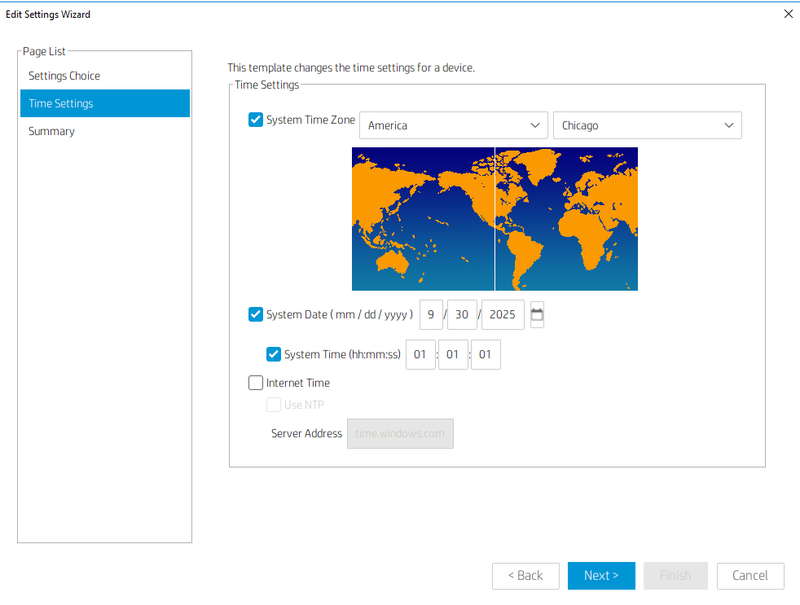Click the seconds field of System Time

pos(485,354)
